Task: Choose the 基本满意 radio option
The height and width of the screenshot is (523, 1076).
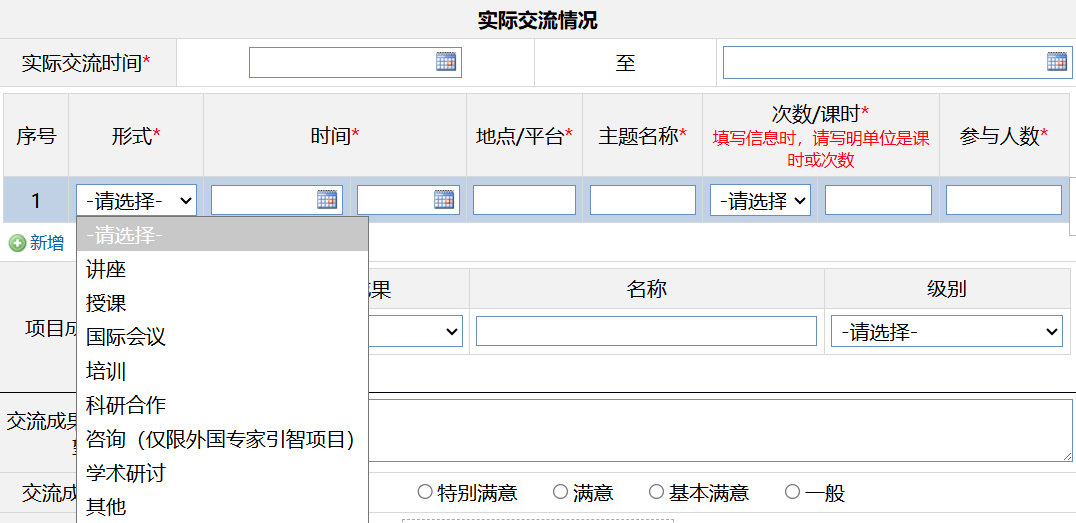Action: (656, 492)
